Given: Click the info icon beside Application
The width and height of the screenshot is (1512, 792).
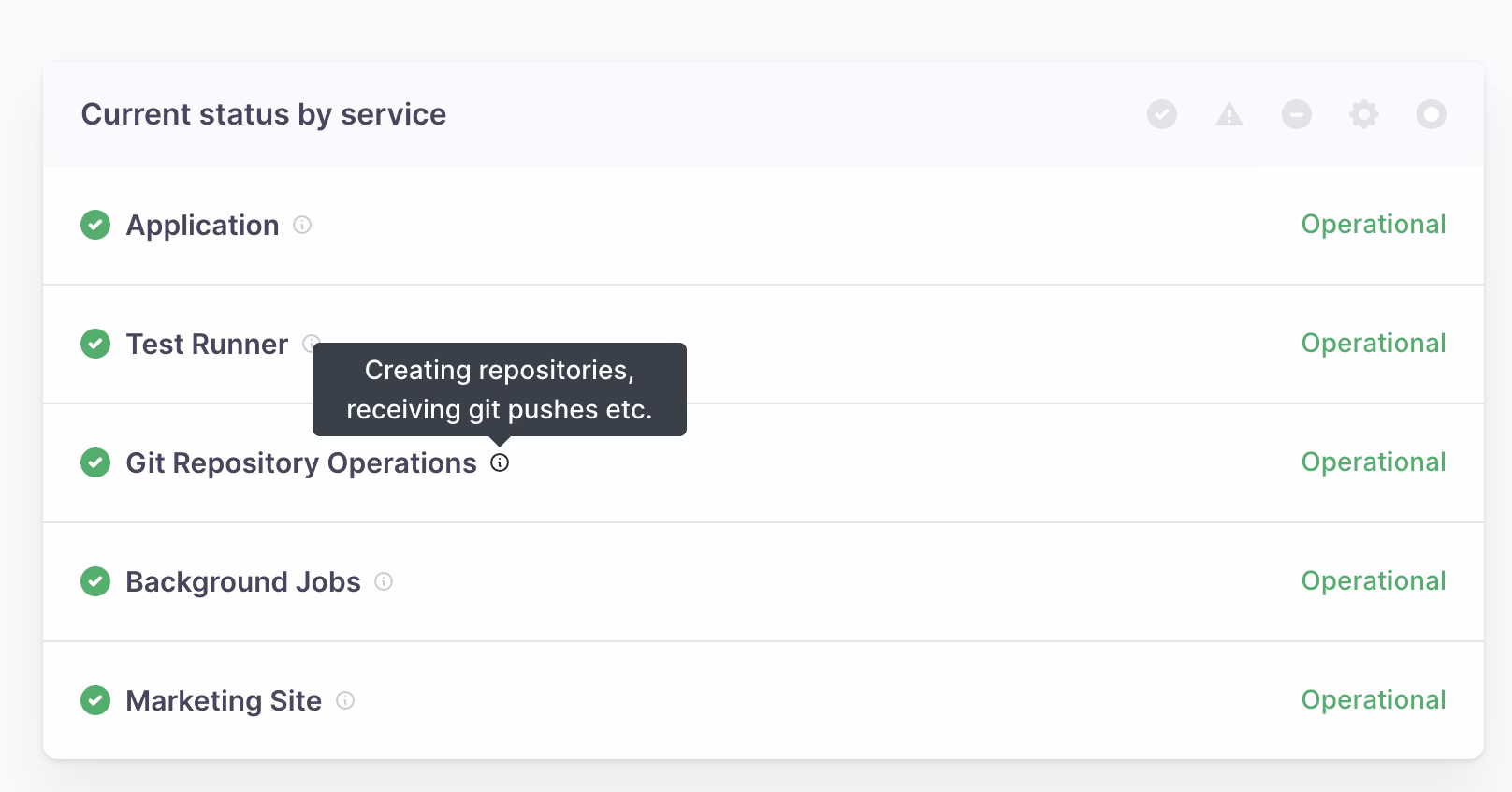Looking at the screenshot, I should coord(302,225).
